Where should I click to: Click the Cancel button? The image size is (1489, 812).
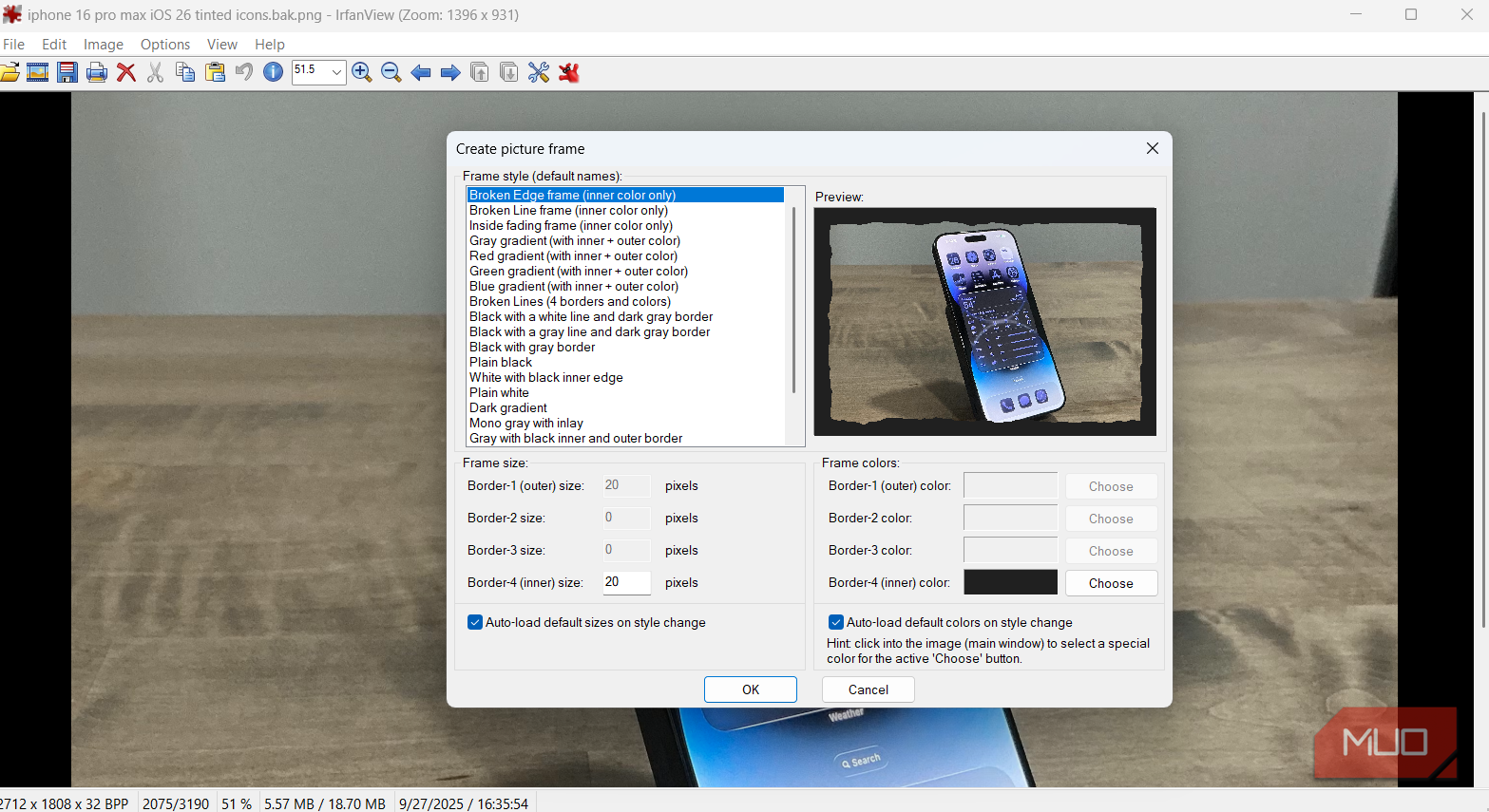click(869, 689)
